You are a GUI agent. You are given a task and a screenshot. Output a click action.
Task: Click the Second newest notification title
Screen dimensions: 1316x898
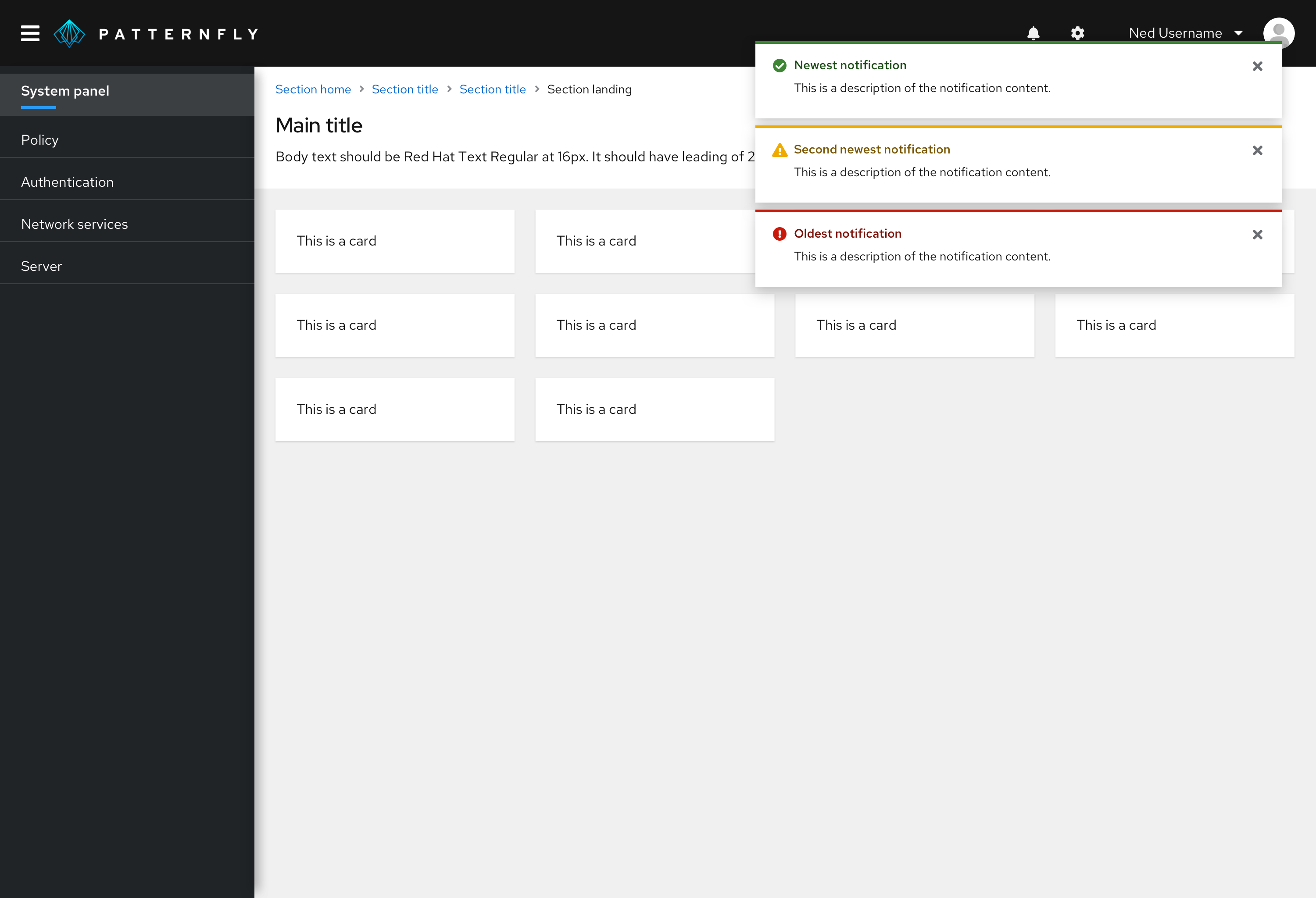872,150
